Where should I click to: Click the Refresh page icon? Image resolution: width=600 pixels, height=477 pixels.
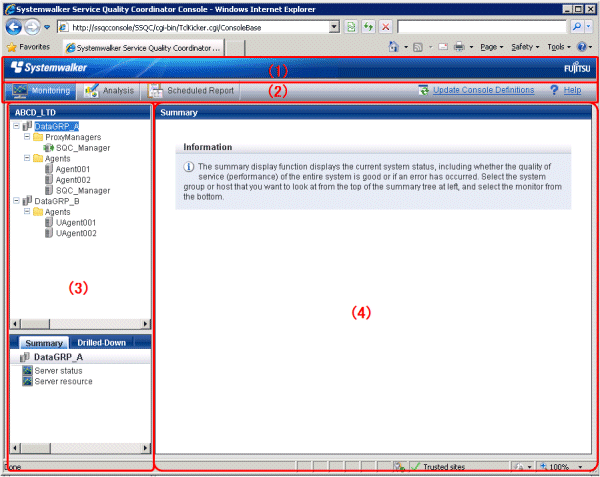tap(368, 27)
